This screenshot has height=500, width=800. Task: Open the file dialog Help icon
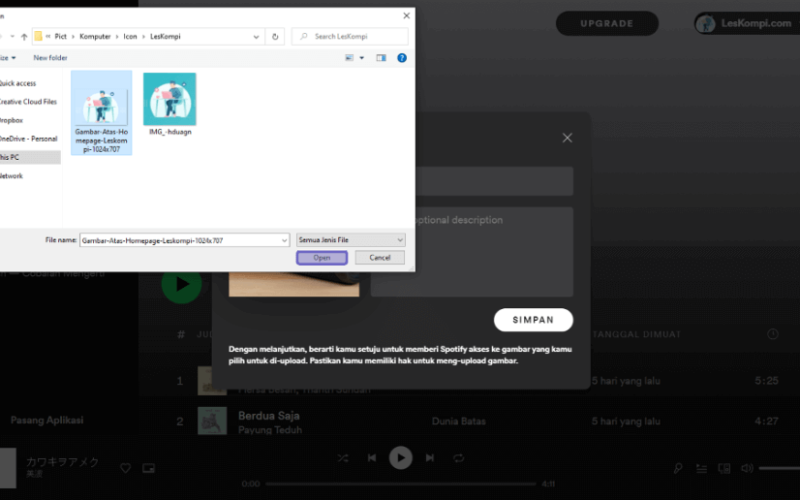coord(402,58)
